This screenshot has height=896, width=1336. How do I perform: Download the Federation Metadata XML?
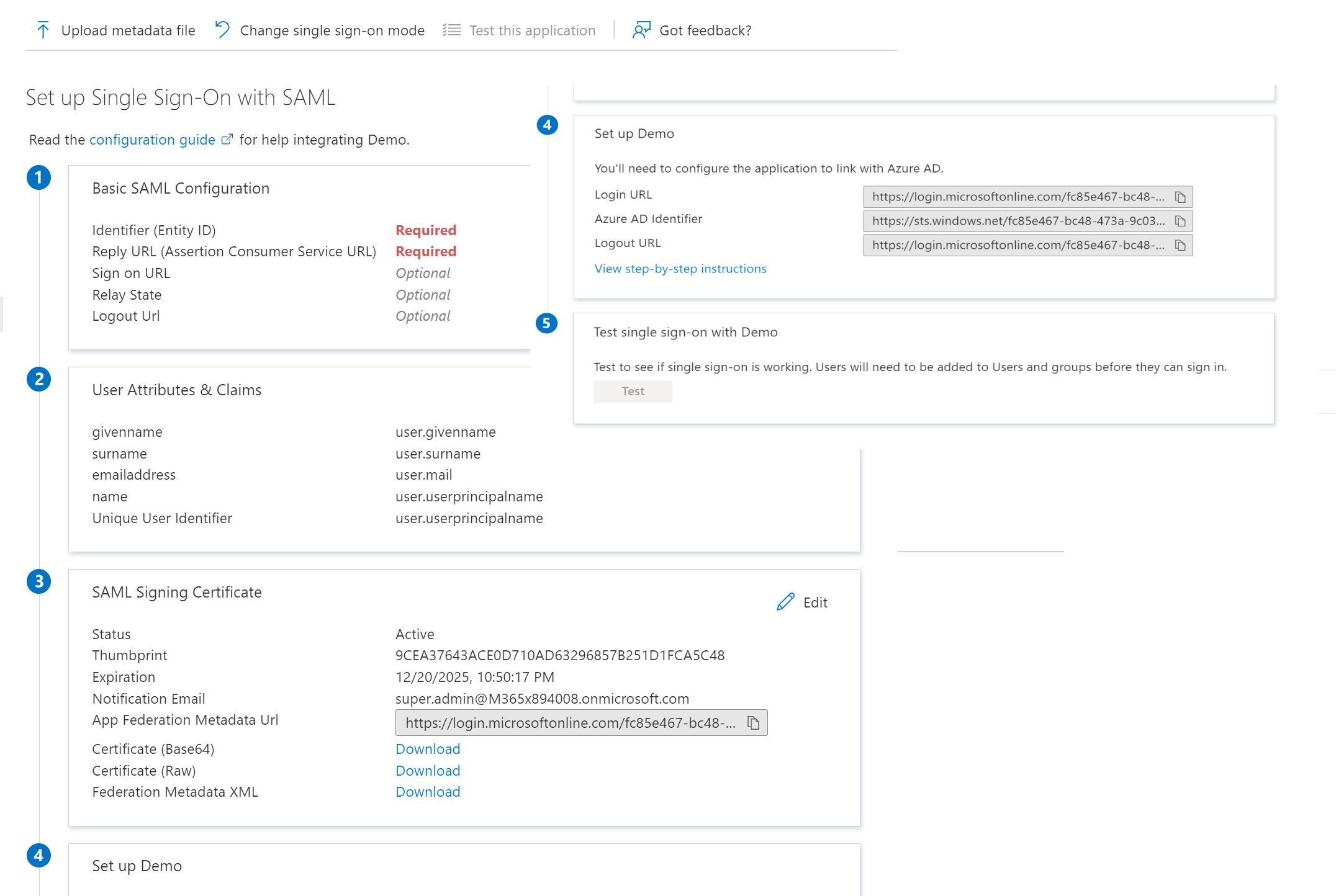(428, 792)
